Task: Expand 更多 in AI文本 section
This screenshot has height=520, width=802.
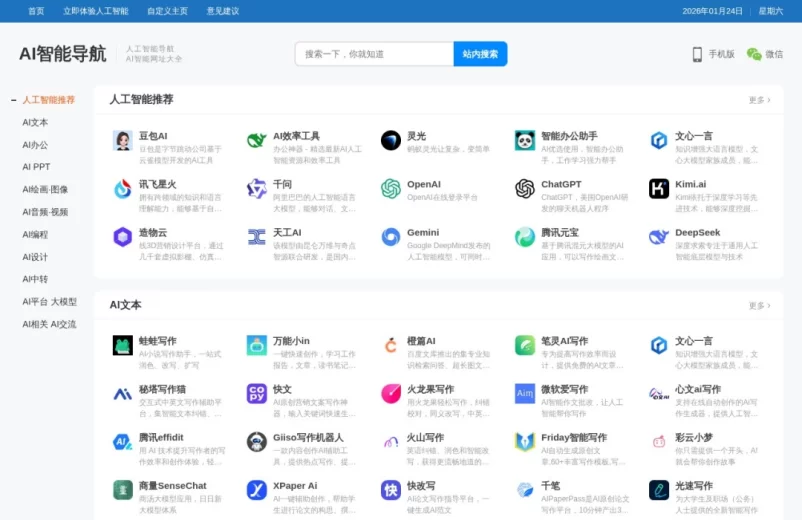Action: click(760, 305)
